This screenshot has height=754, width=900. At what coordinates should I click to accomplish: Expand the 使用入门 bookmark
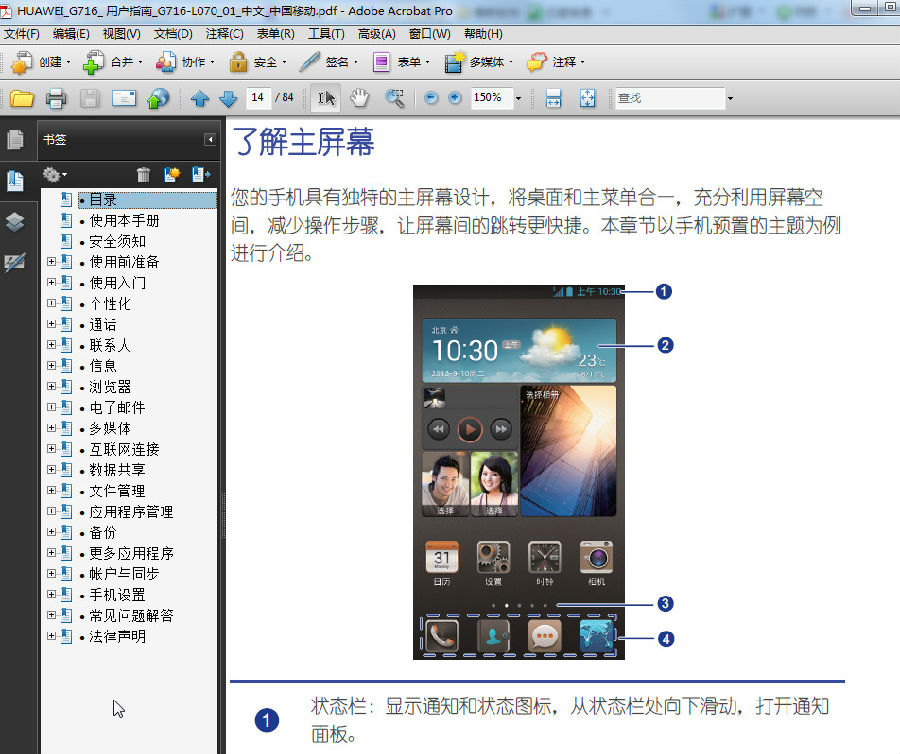click(52, 282)
